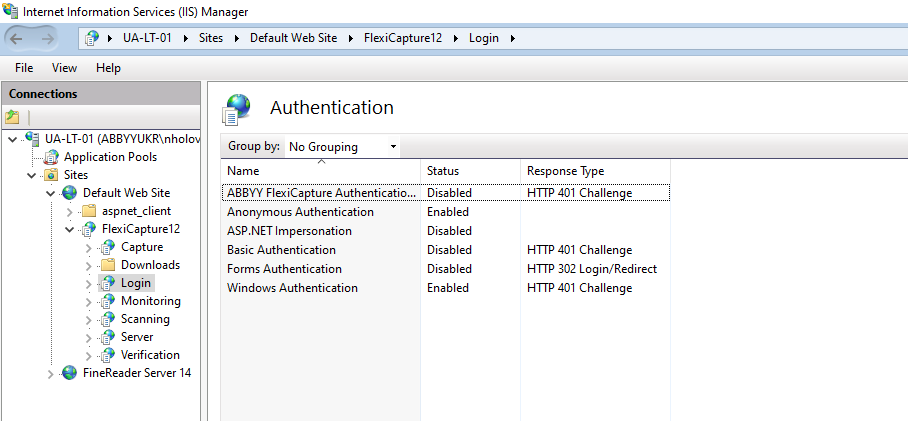Sort by the Response Type column header
The image size is (908, 421).
pos(595,171)
